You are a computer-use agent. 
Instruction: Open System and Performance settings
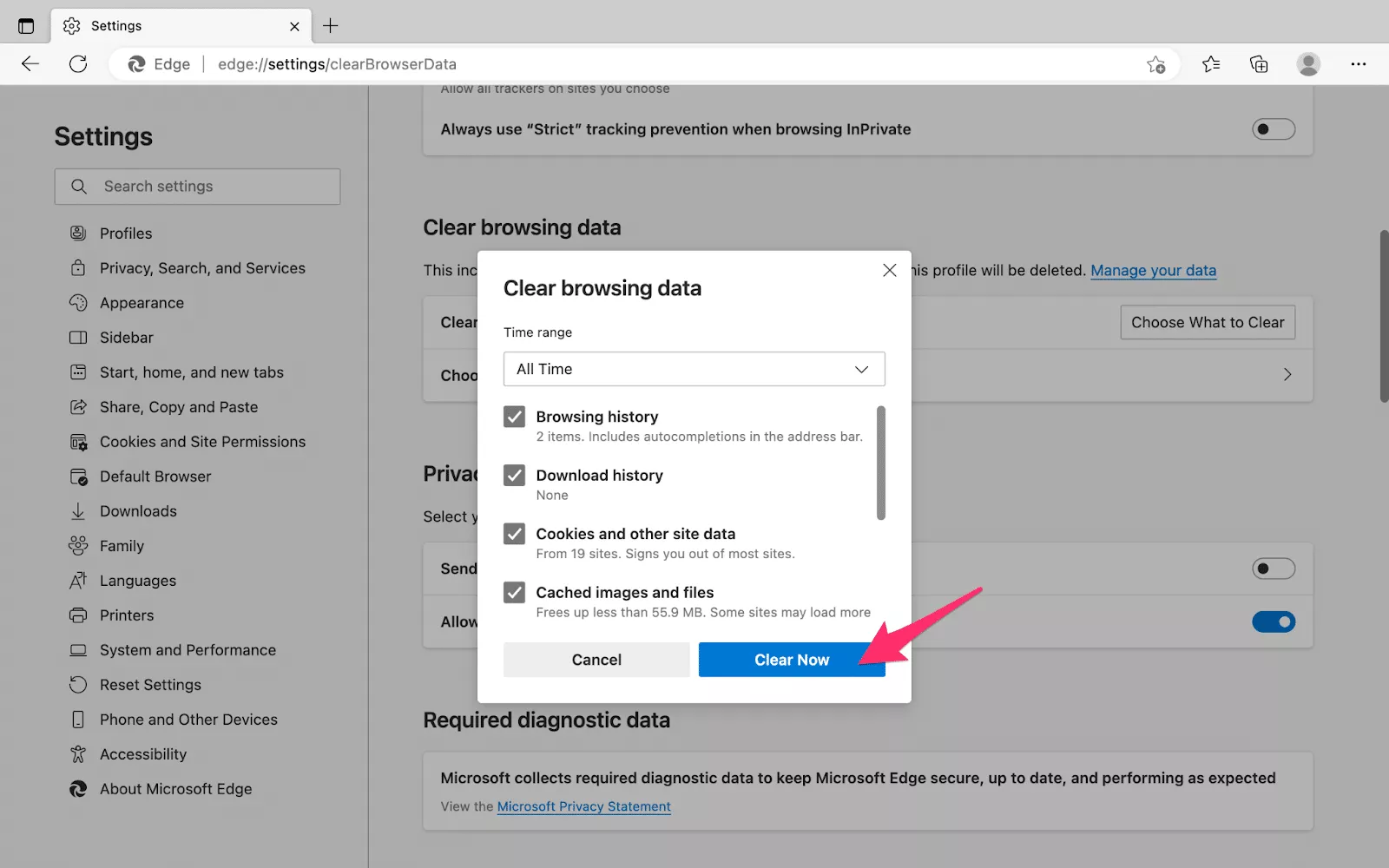188,650
